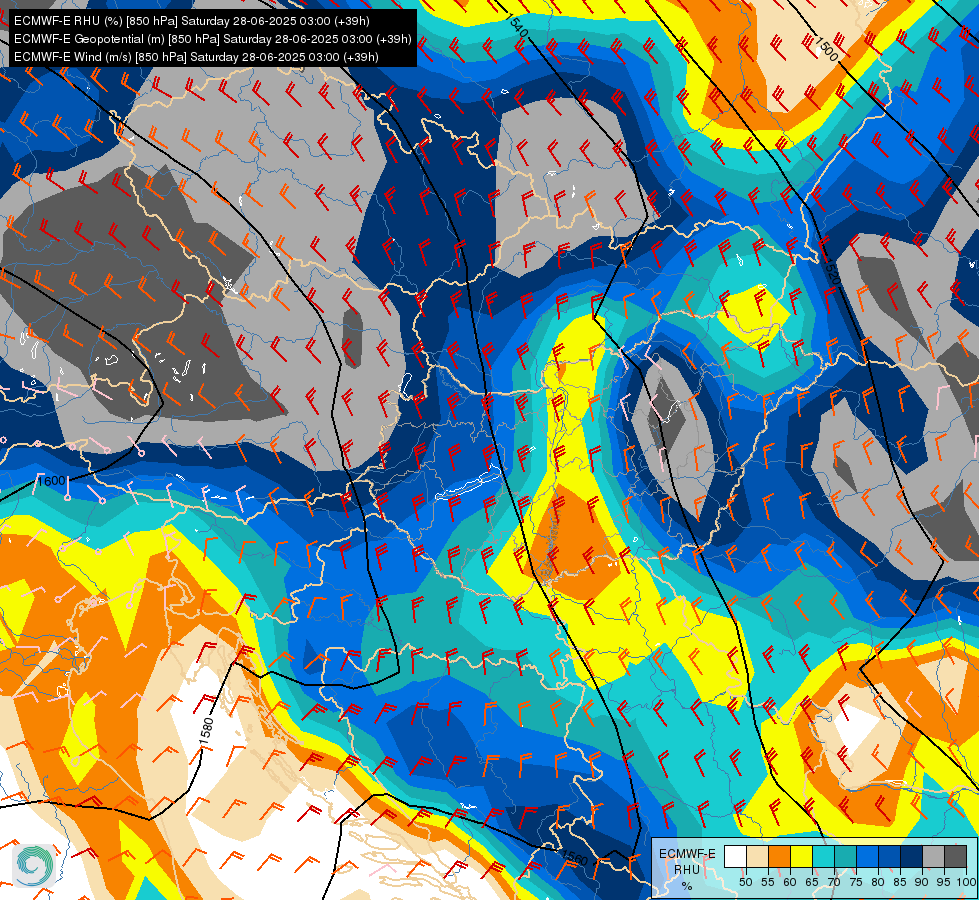The width and height of the screenshot is (979, 900).
Task: Click the 1600 contour label
Action: pyautogui.click(x=51, y=481)
